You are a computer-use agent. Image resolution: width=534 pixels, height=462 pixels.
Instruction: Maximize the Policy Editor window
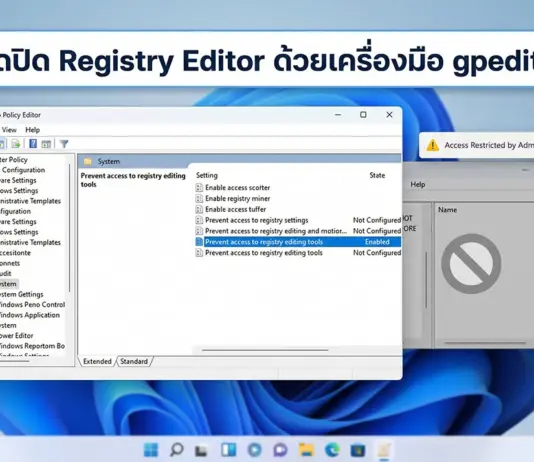point(363,115)
